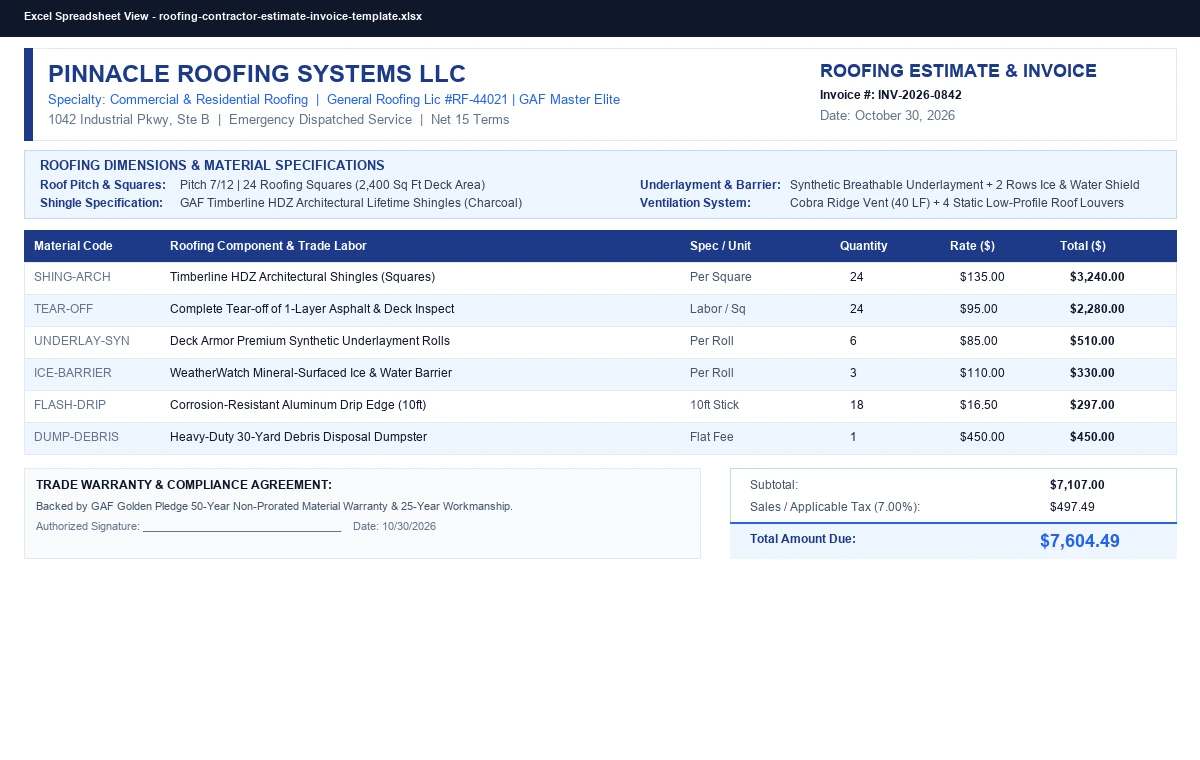The height and width of the screenshot is (760, 1200).
Task: Click the Timberline HDZ Architectural Shingles description
Action: coord(302,277)
